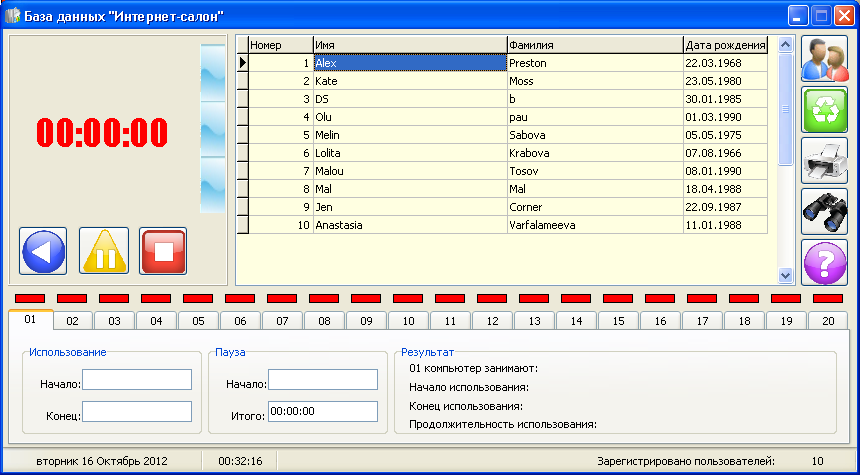Click the birth date 30.01.1985
860x475 pixels.
point(726,99)
